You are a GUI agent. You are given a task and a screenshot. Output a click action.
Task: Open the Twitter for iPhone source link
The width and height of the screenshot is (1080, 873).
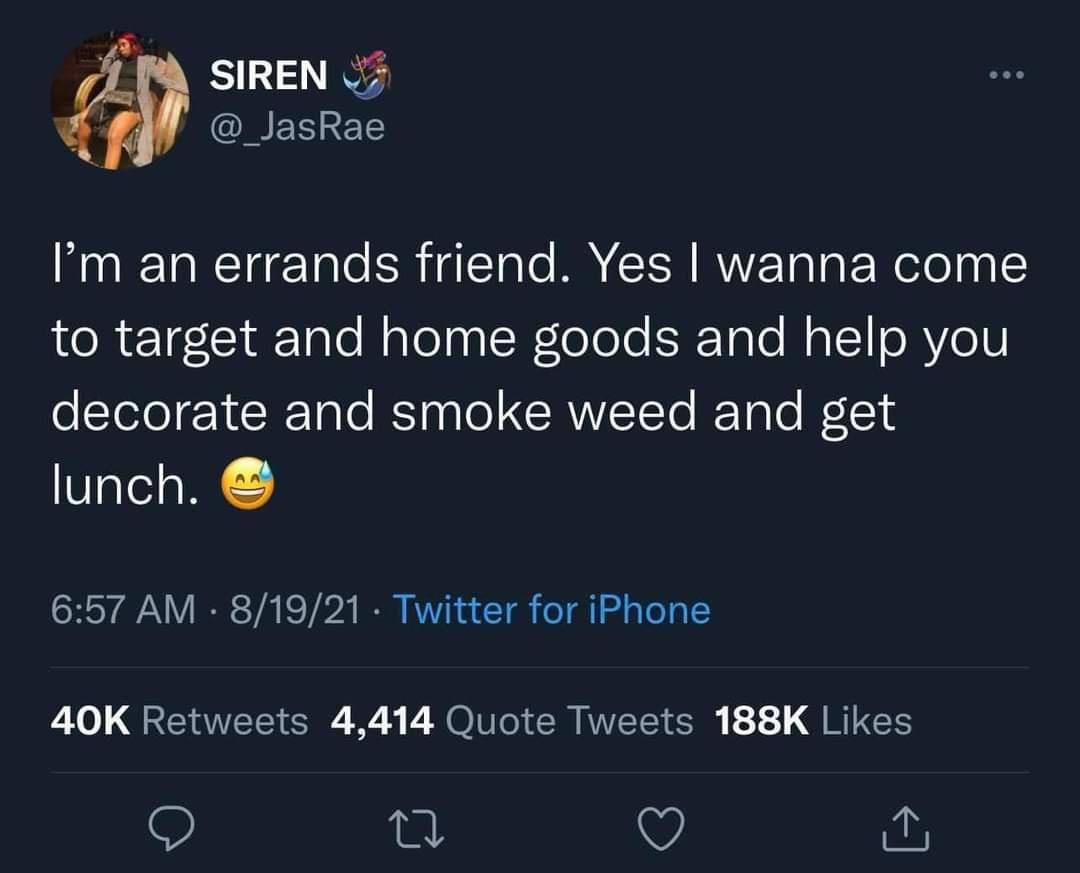tap(551, 610)
